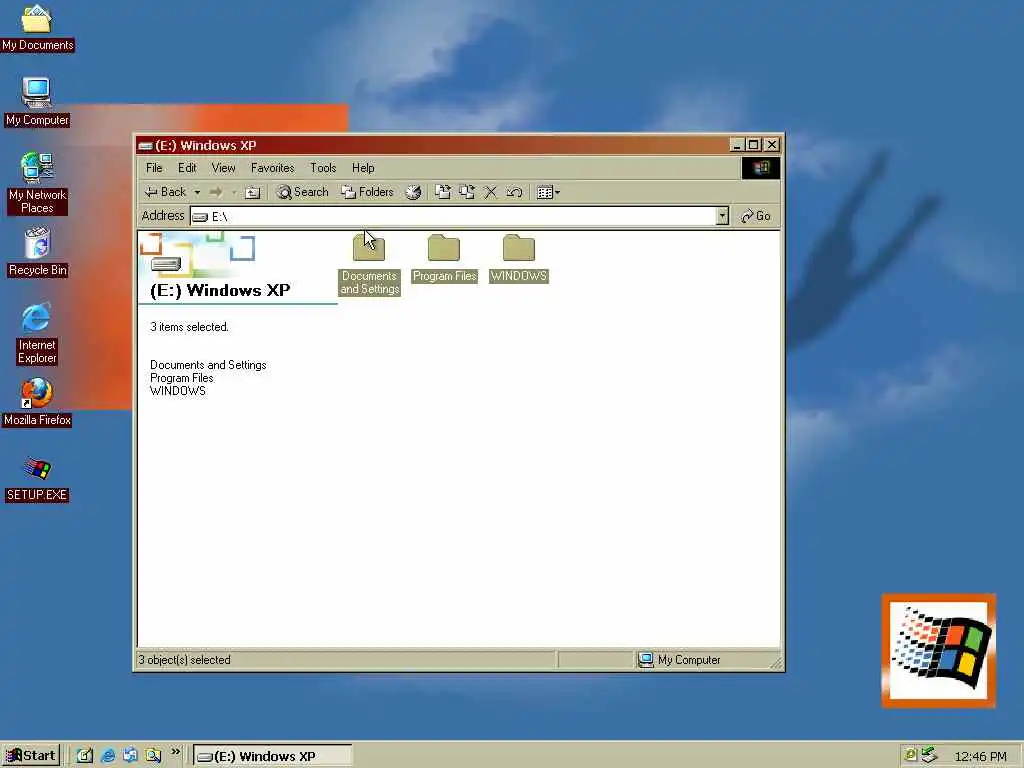Click the Copy To toolbar icon
Screen dimensions: 1024x768
pos(467,192)
